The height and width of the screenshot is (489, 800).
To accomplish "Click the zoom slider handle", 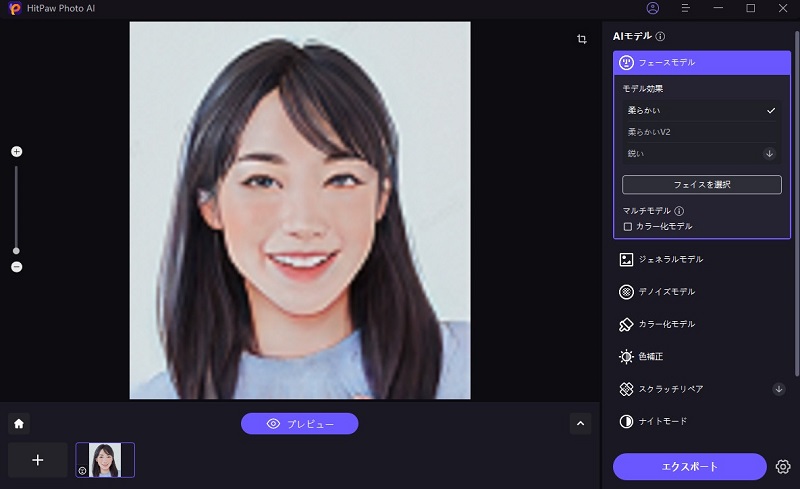I will (16, 251).
